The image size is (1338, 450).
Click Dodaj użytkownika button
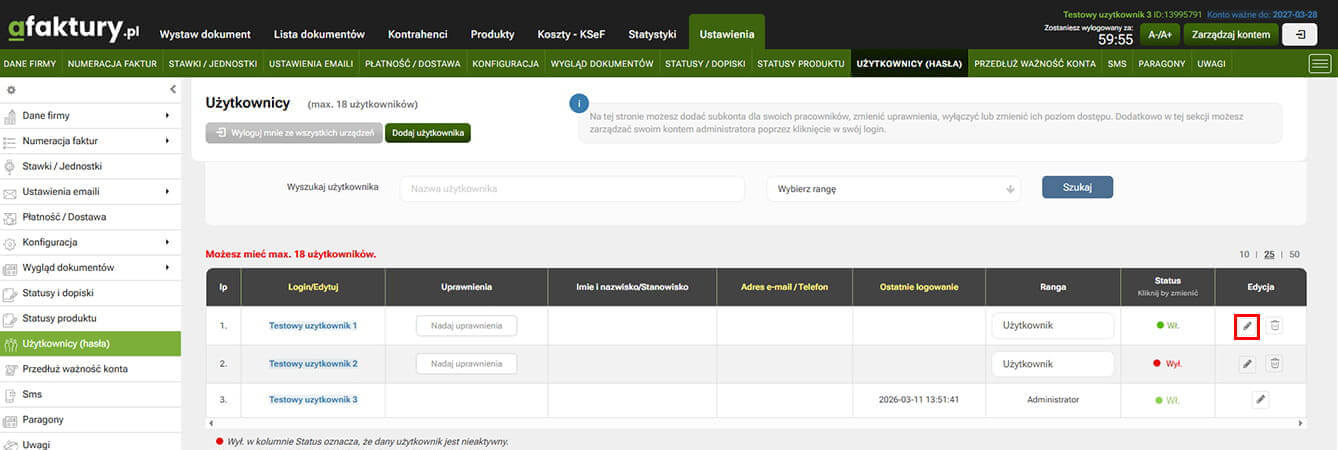coord(428,133)
